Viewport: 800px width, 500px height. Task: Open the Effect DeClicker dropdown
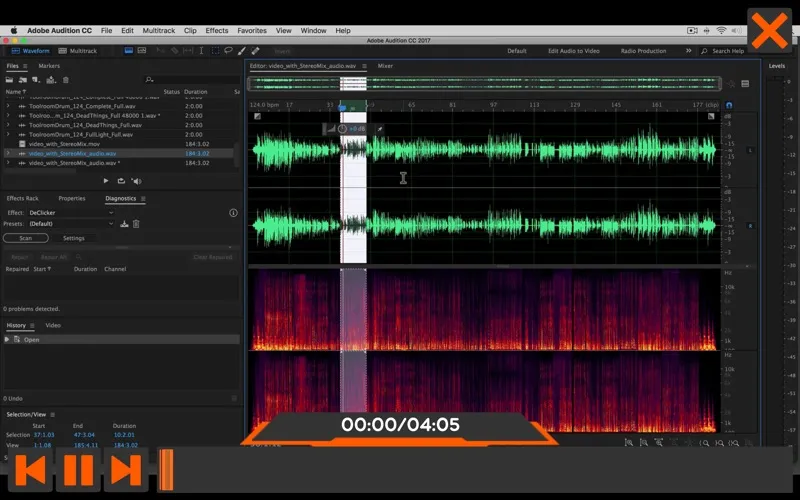pyautogui.click(x=71, y=213)
